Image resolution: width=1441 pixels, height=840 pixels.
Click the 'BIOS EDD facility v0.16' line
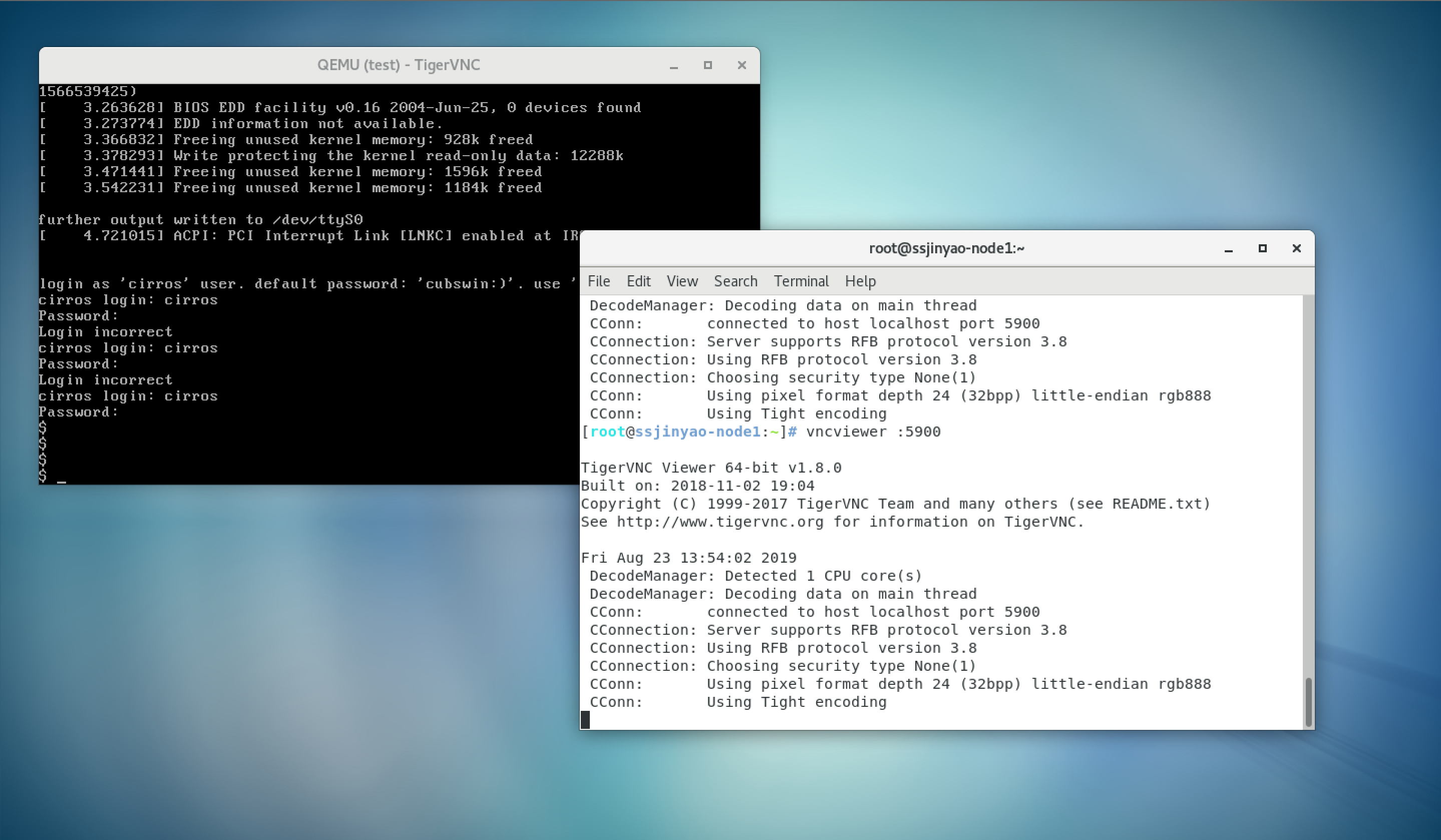click(x=339, y=108)
